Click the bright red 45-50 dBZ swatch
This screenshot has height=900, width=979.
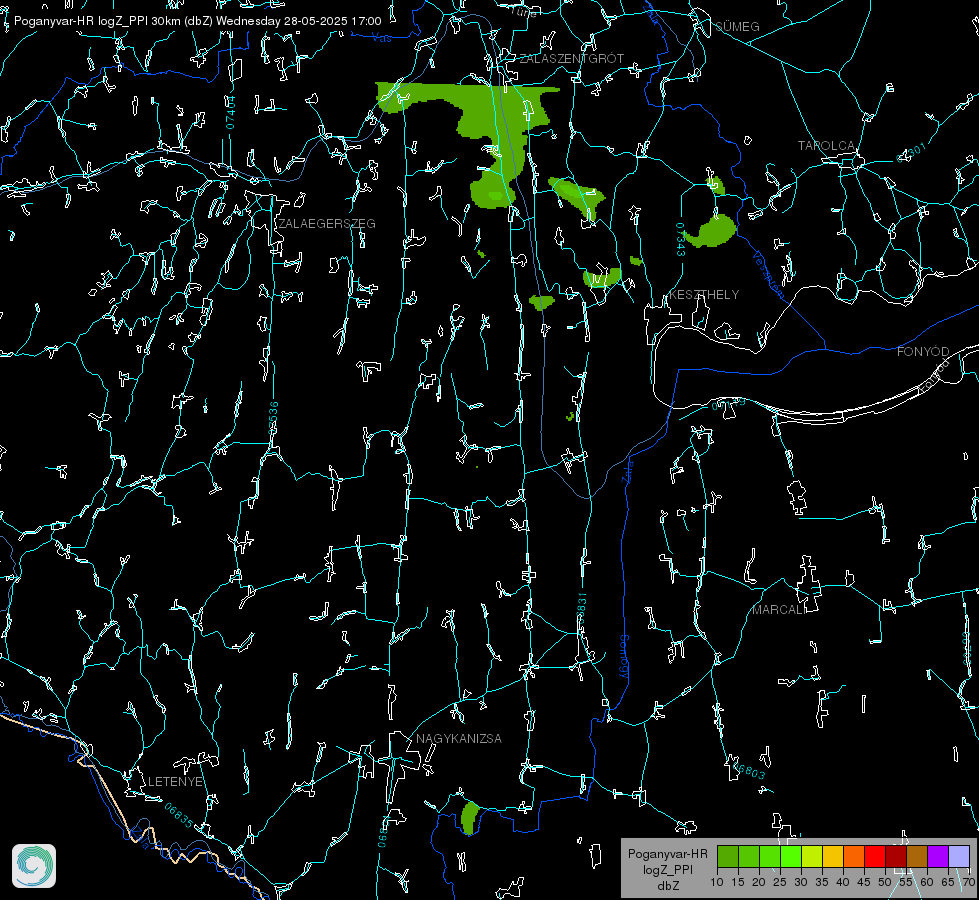pos(875,856)
